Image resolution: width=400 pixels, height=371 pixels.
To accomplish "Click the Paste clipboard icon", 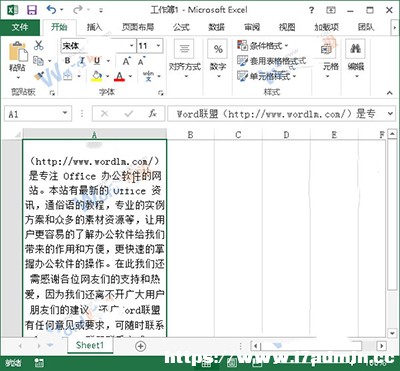I will (17, 52).
